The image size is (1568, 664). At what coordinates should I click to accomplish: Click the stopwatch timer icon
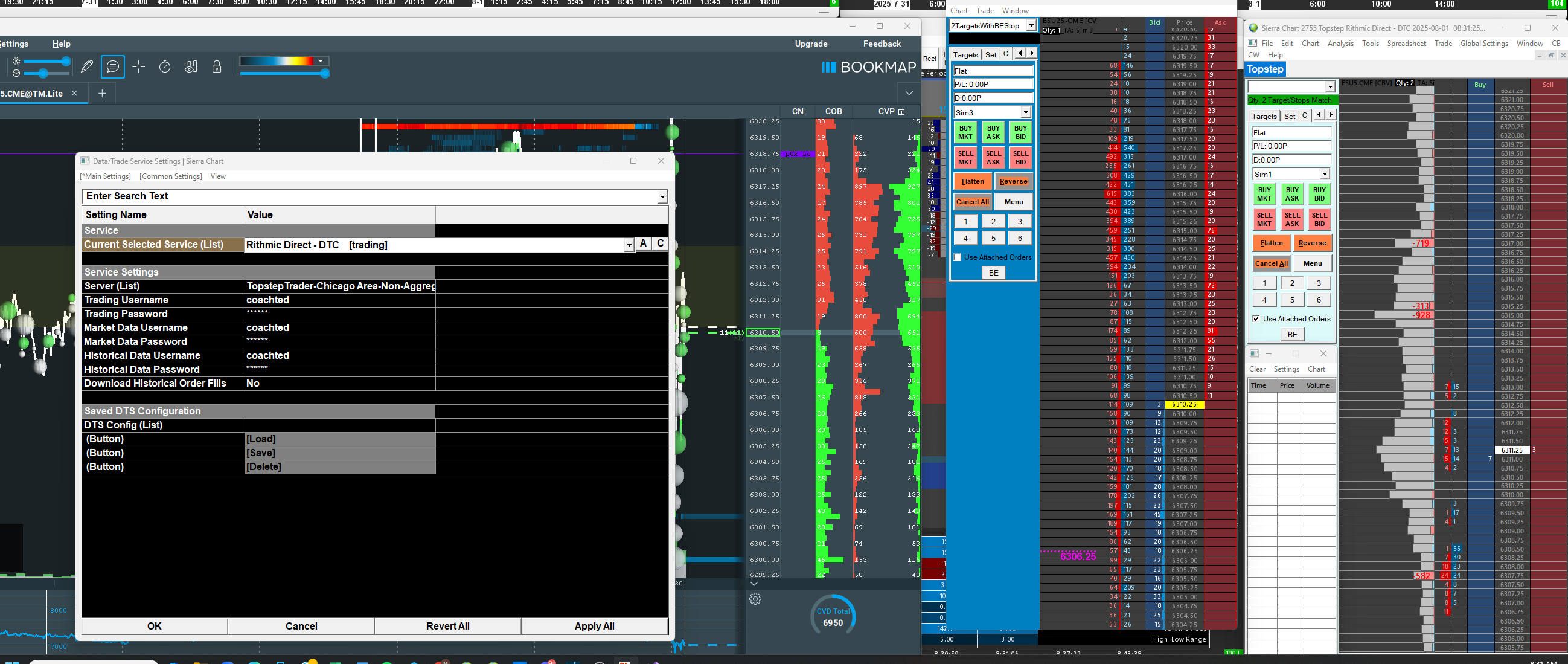165,67
